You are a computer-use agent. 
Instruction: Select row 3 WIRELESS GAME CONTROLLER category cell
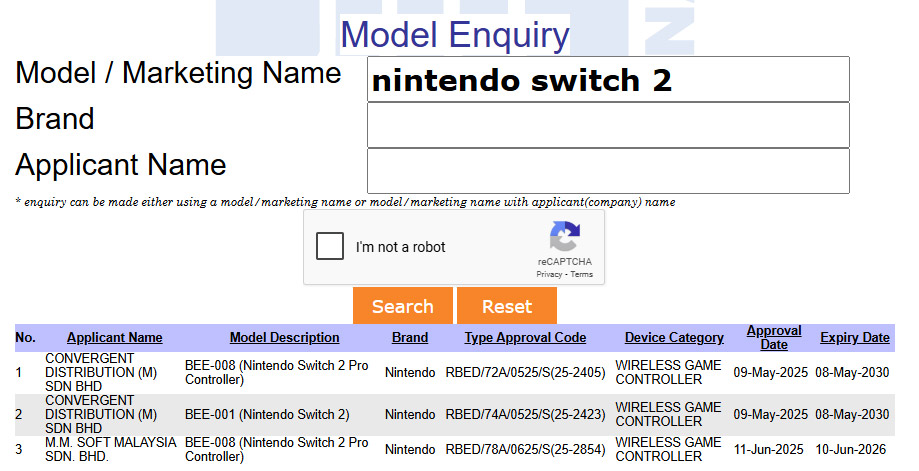[x=668, y=449]
